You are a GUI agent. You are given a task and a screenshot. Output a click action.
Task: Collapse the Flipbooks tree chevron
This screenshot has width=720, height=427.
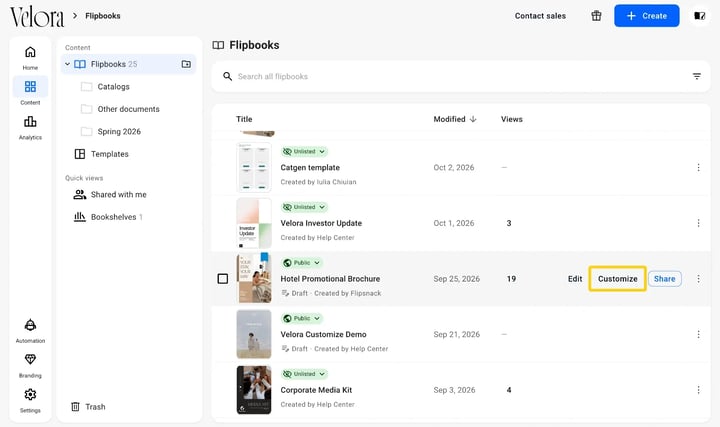[68, 64]
